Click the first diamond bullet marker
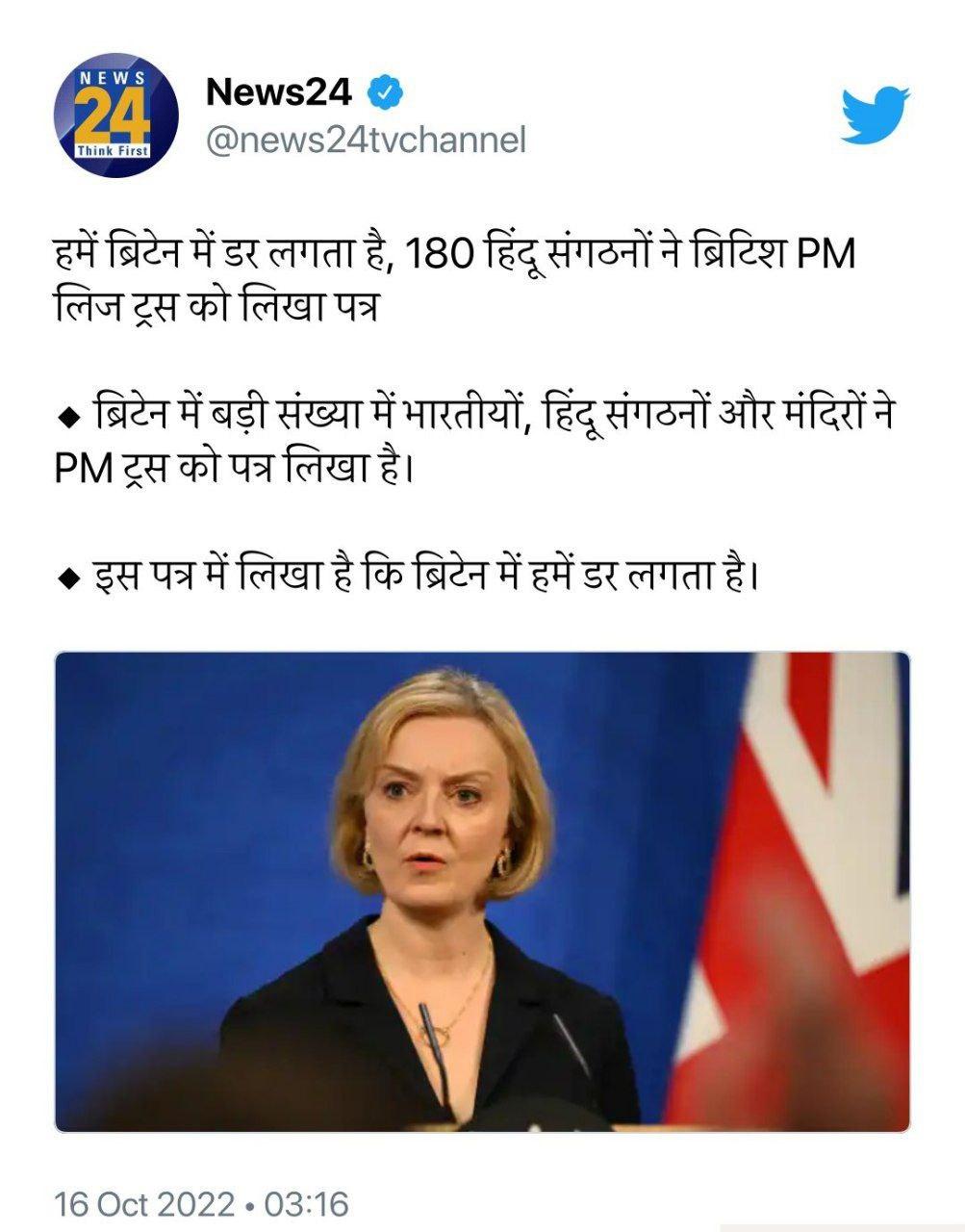This screenshot has height=1232, width=965. 67,418
